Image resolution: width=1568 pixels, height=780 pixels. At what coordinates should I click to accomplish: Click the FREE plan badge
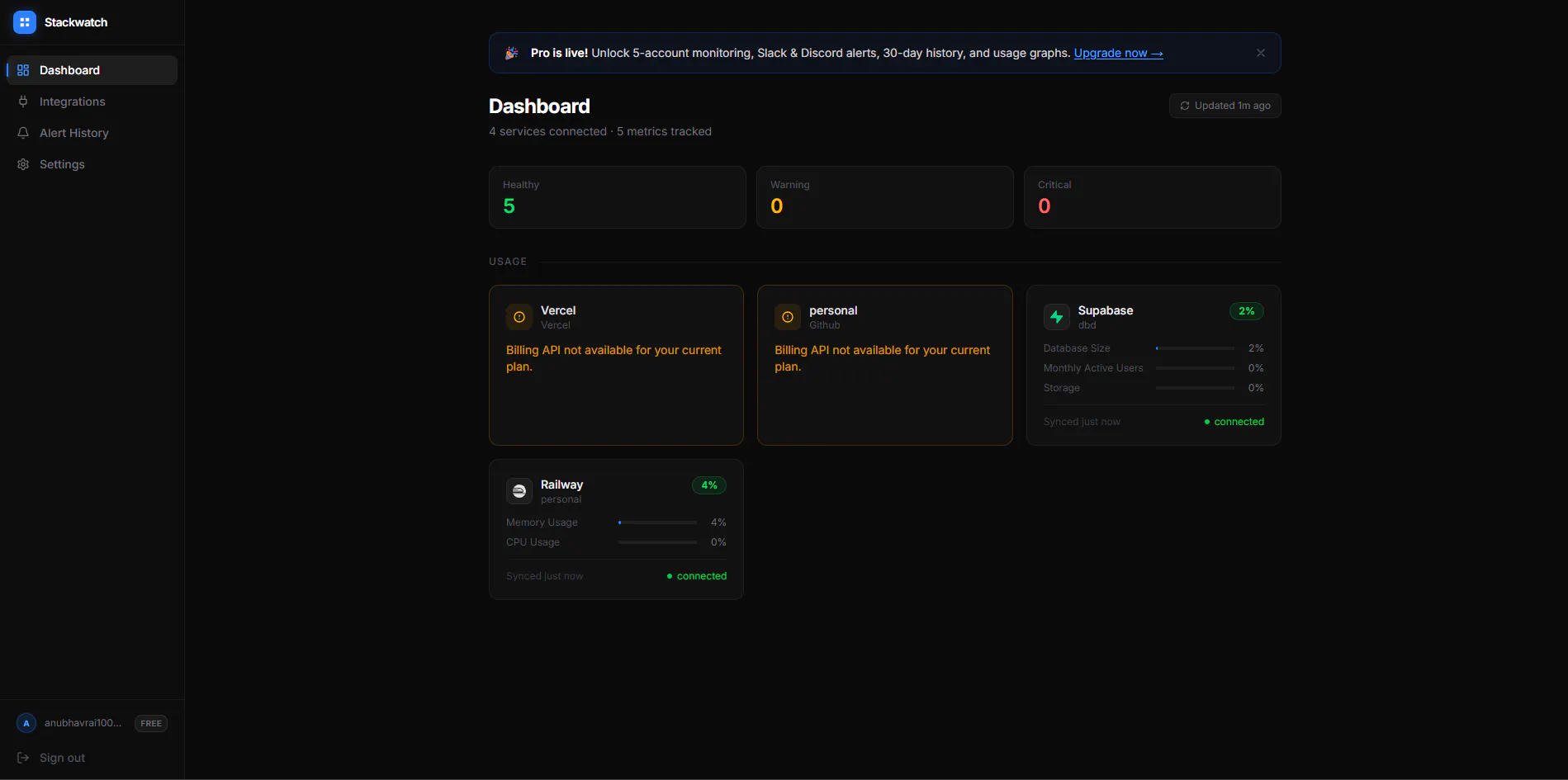coord(151,723)
